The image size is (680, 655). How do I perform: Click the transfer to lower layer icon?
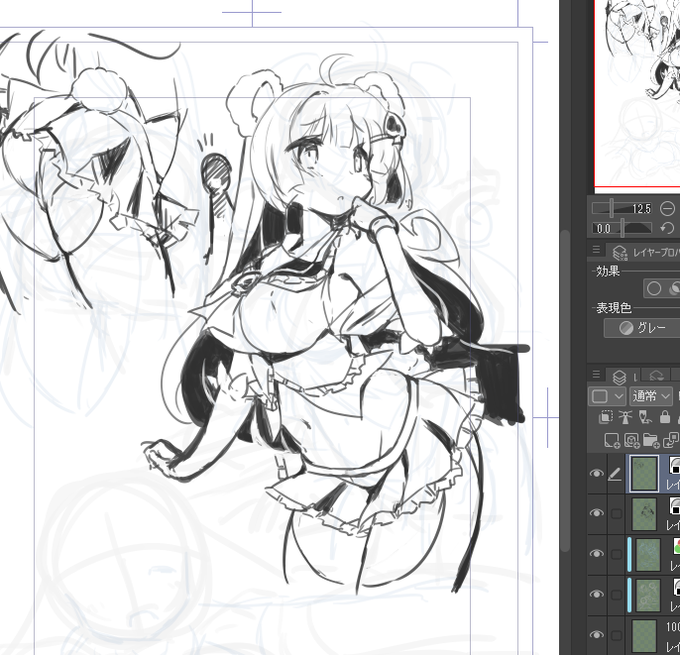(x=672, y=440)
